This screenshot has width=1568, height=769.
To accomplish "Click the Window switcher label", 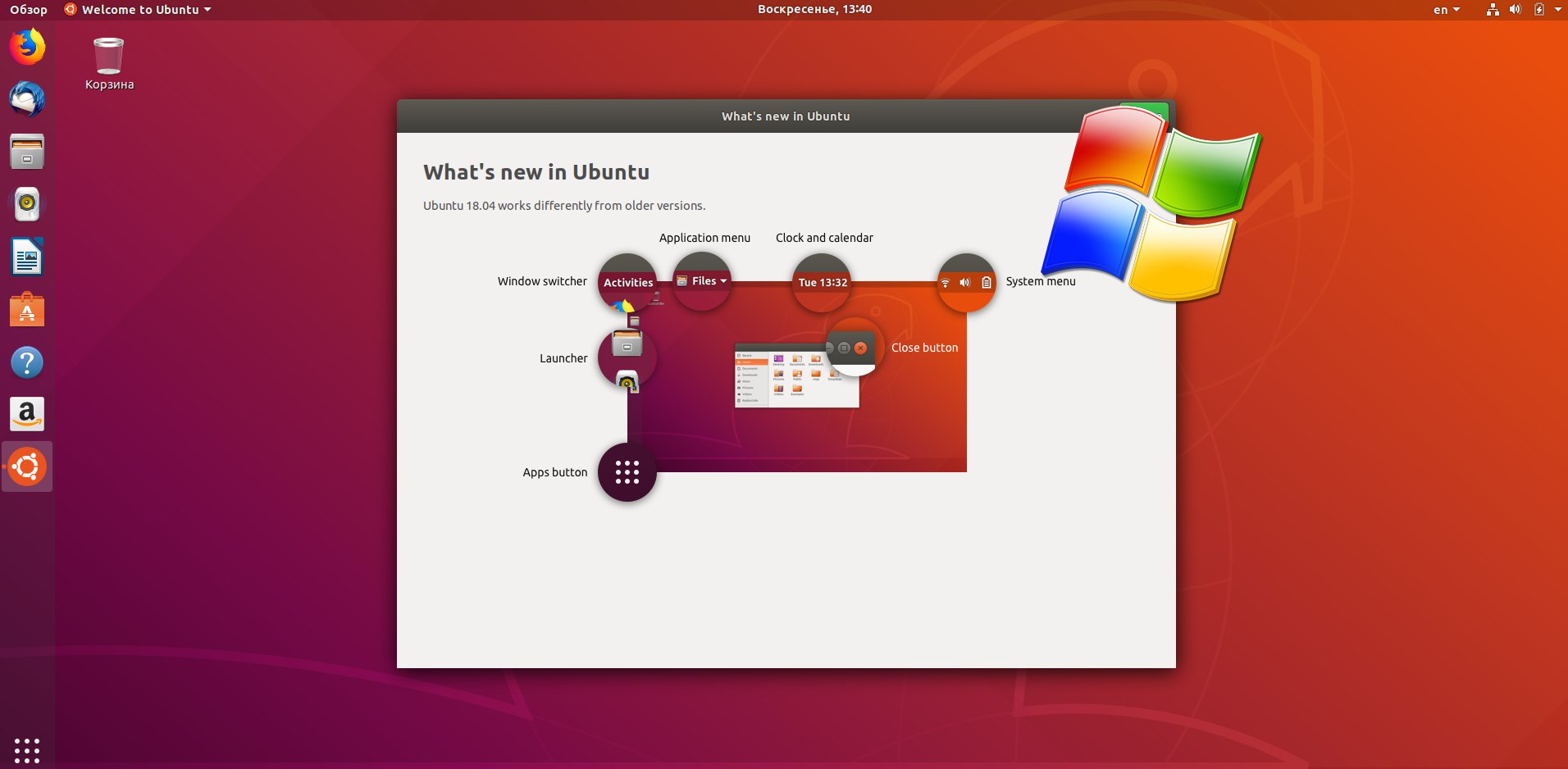I will (x=542, y=281).
